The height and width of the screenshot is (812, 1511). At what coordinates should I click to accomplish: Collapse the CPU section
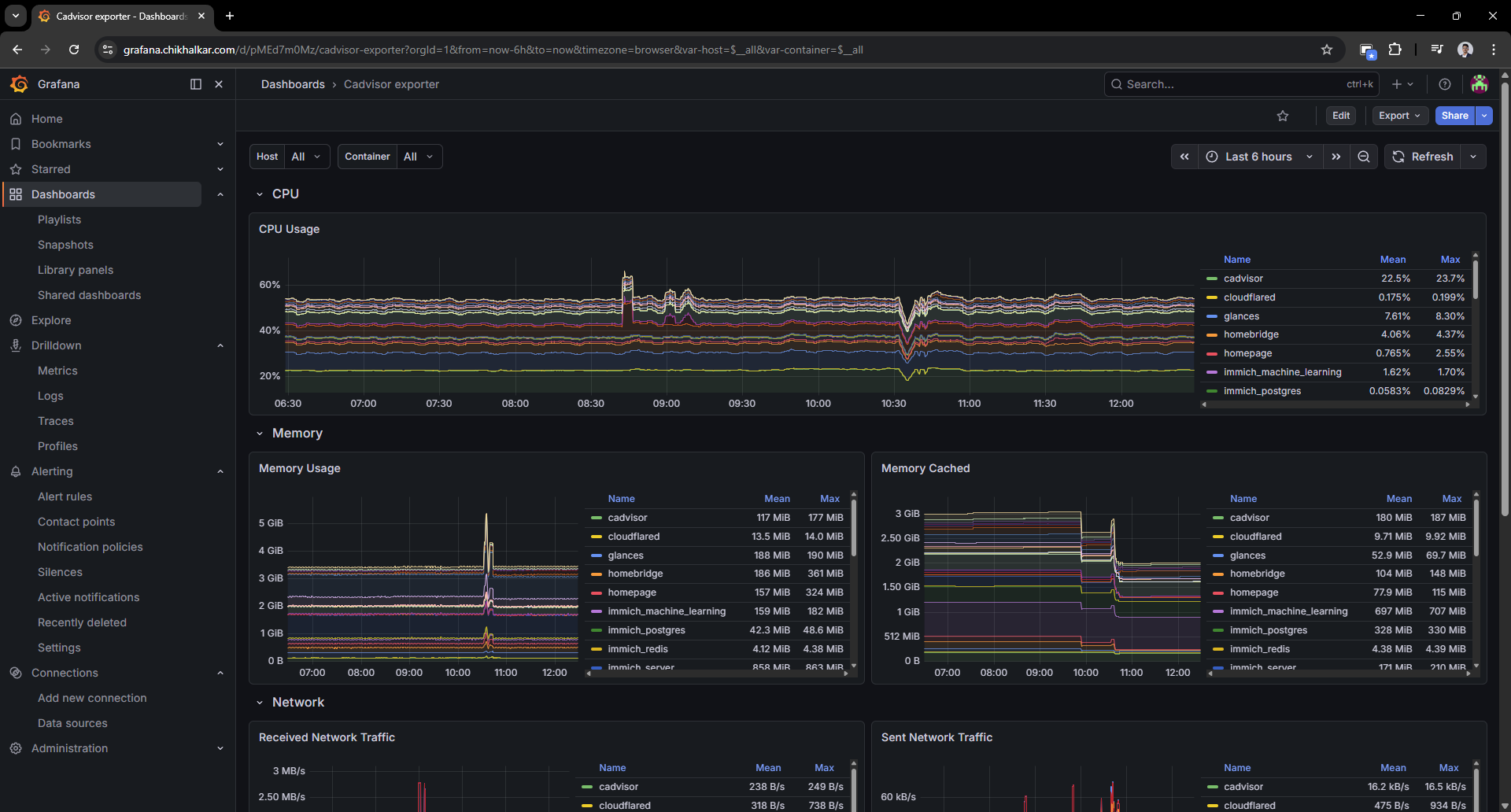[x=260, y=194]
